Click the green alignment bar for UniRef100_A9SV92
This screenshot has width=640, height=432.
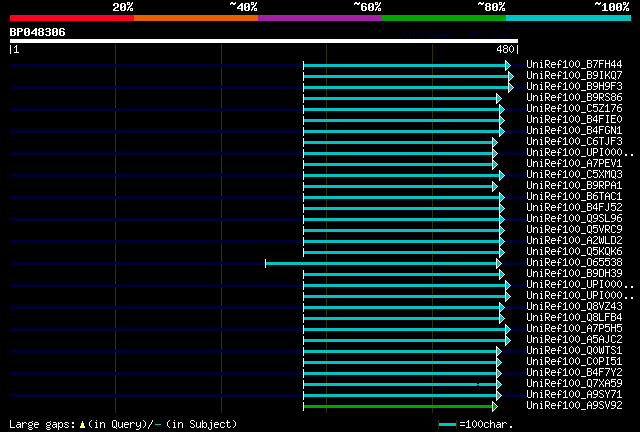coord(398,407)
